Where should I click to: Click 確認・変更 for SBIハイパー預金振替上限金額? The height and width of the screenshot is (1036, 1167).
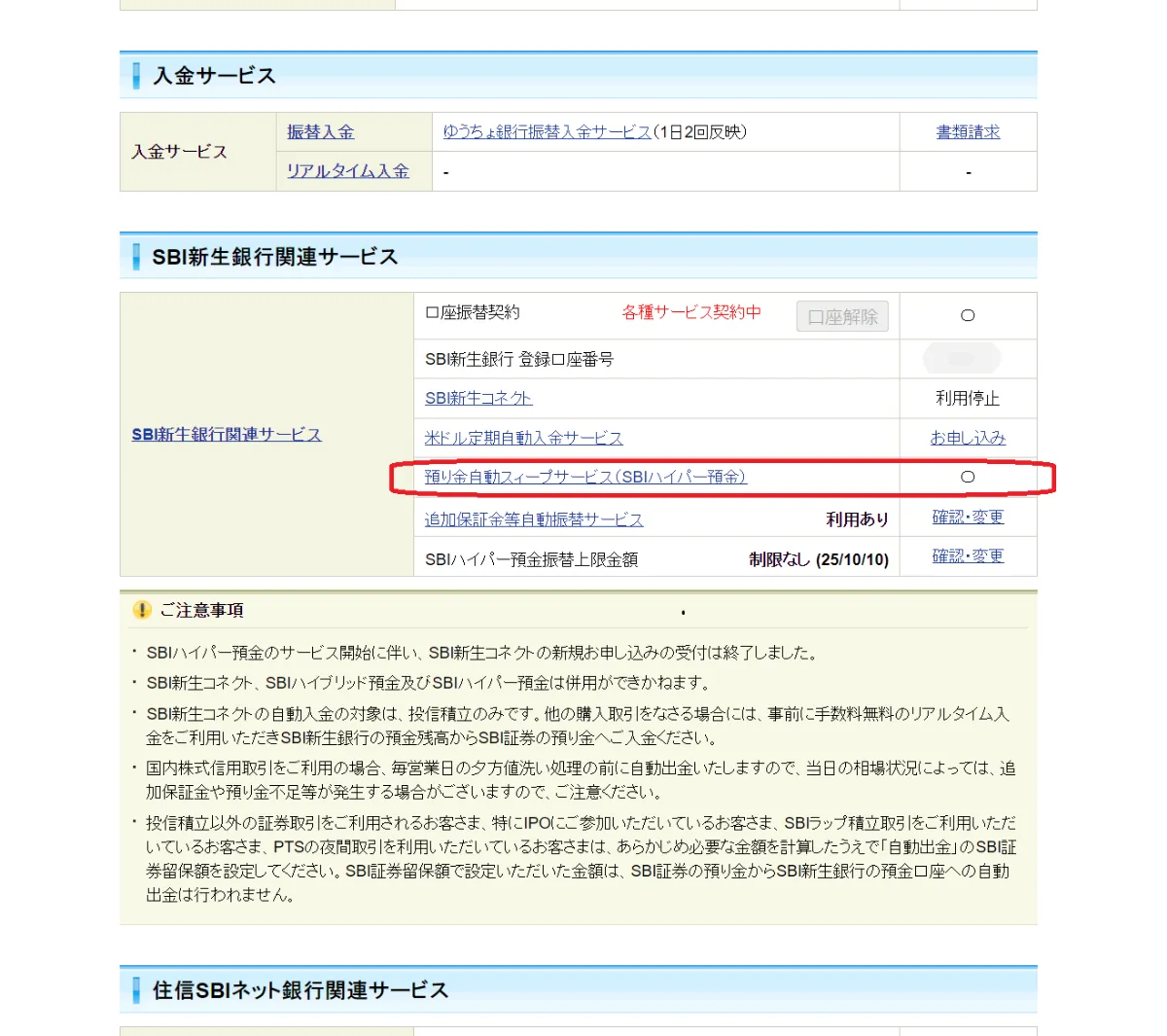(967, 556)
